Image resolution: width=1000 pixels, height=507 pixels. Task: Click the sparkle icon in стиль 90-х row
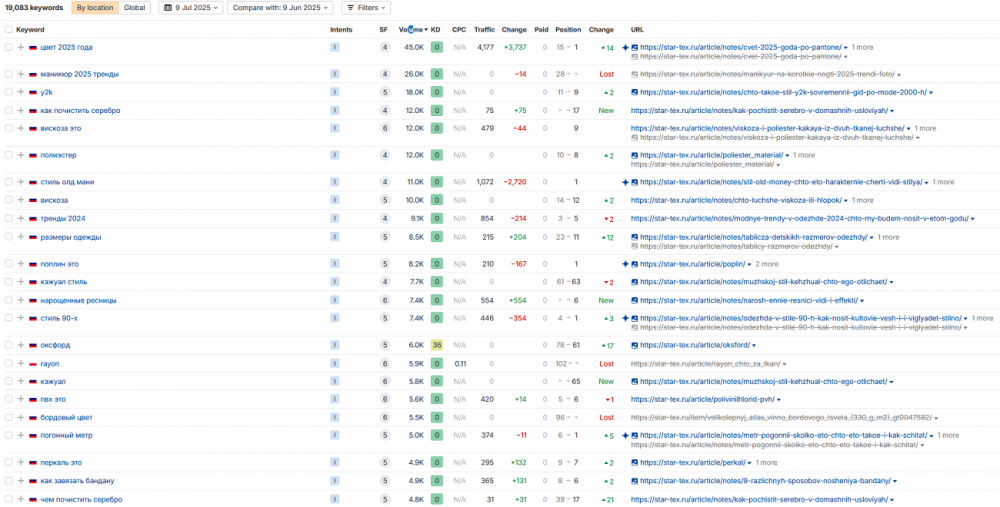point(626,318)
